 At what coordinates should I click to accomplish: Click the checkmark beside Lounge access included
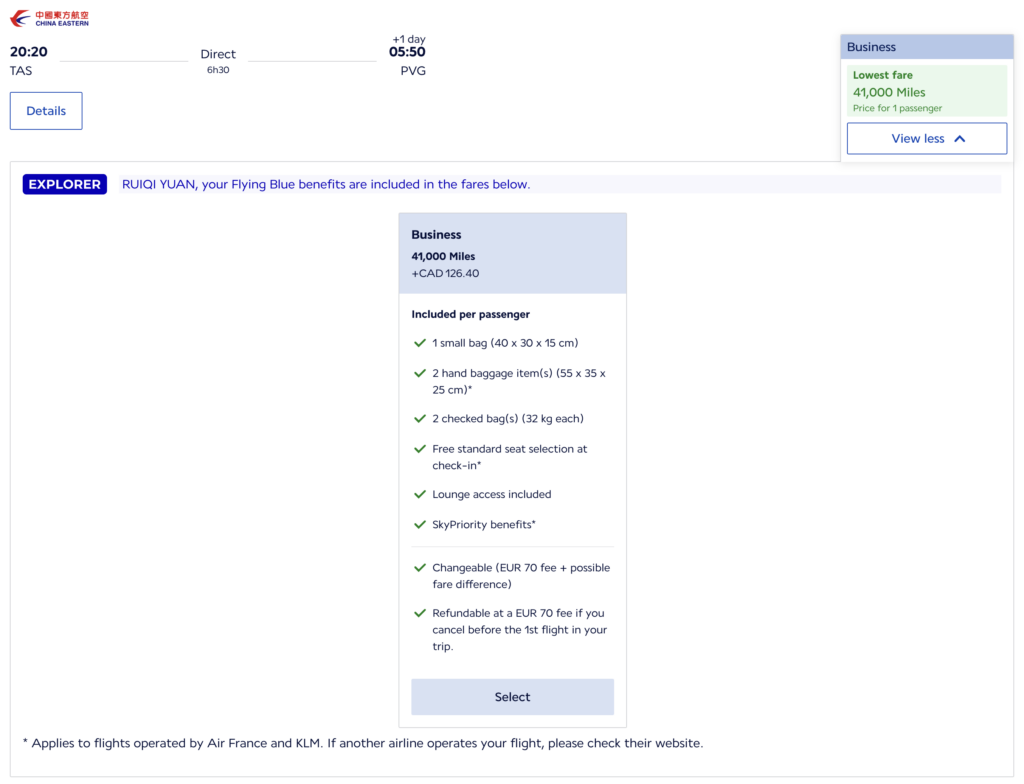tap(420, 495)
